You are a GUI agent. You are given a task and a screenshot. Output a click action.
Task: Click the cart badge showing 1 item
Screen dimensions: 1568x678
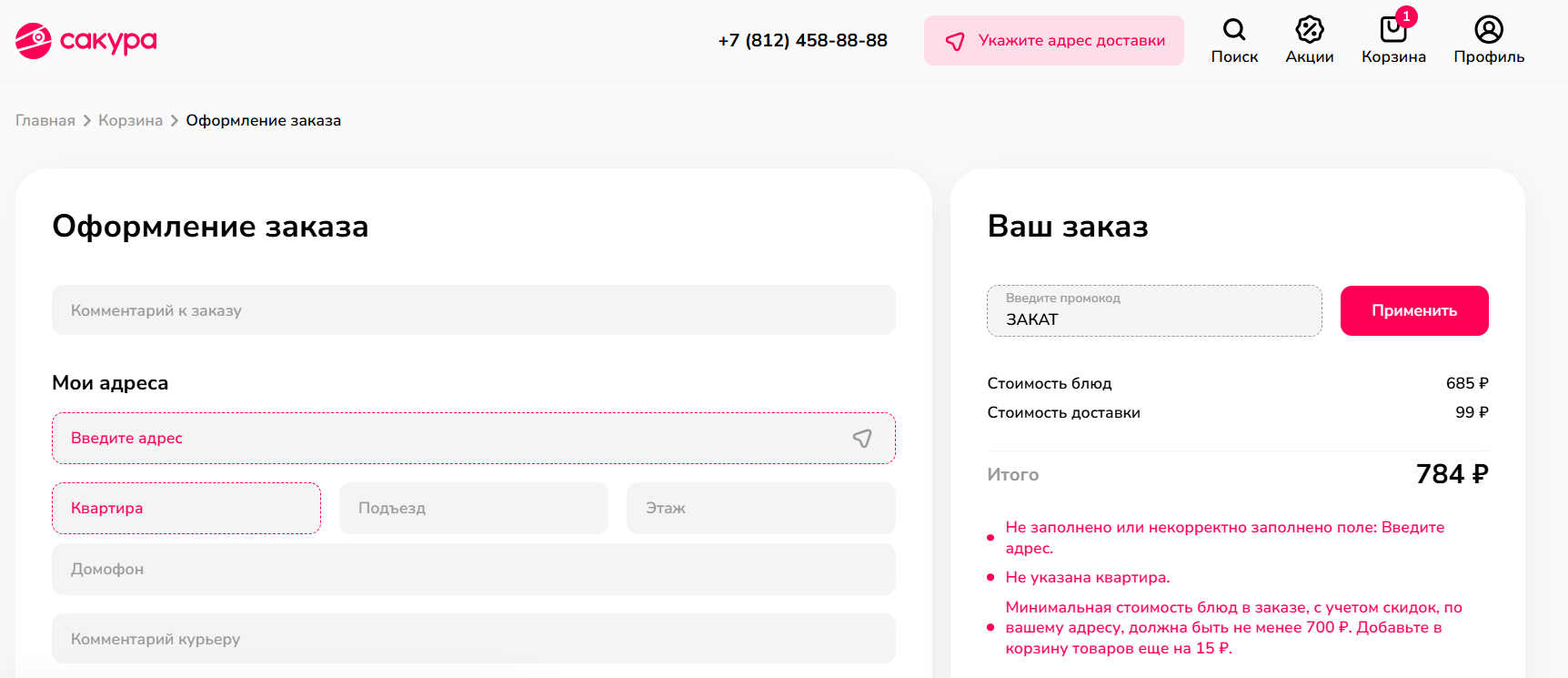(x=1406, y=16)
